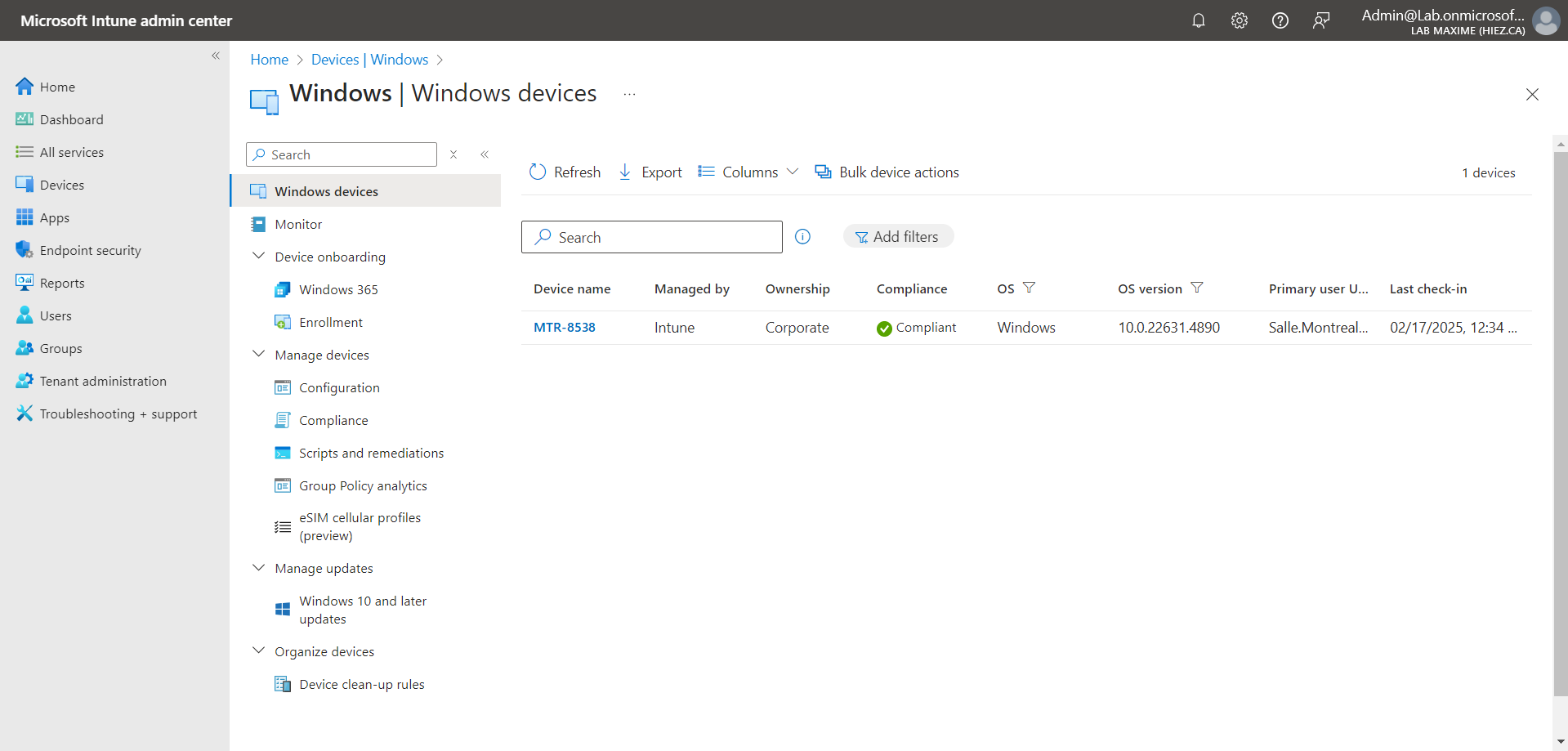Click the Refresh toolbar button
Image resolution: width=1568 pixels, height=751 pixels.
tap(565, 172)
